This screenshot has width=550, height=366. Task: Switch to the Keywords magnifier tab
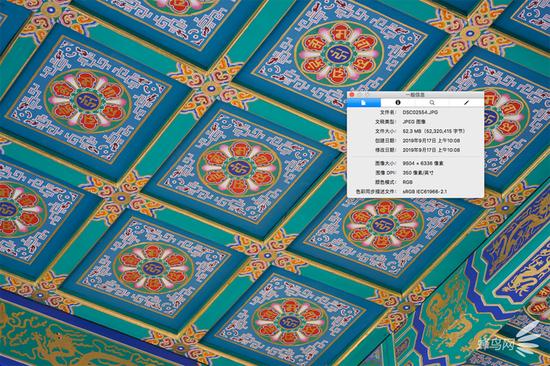coord(432,102)
